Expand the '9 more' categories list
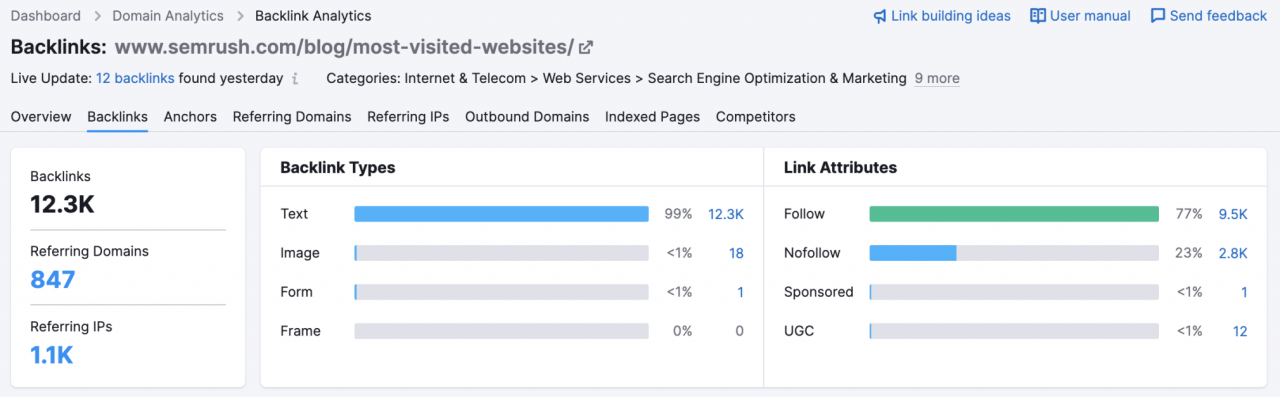 pyautogui.click(x=937, y=78)
